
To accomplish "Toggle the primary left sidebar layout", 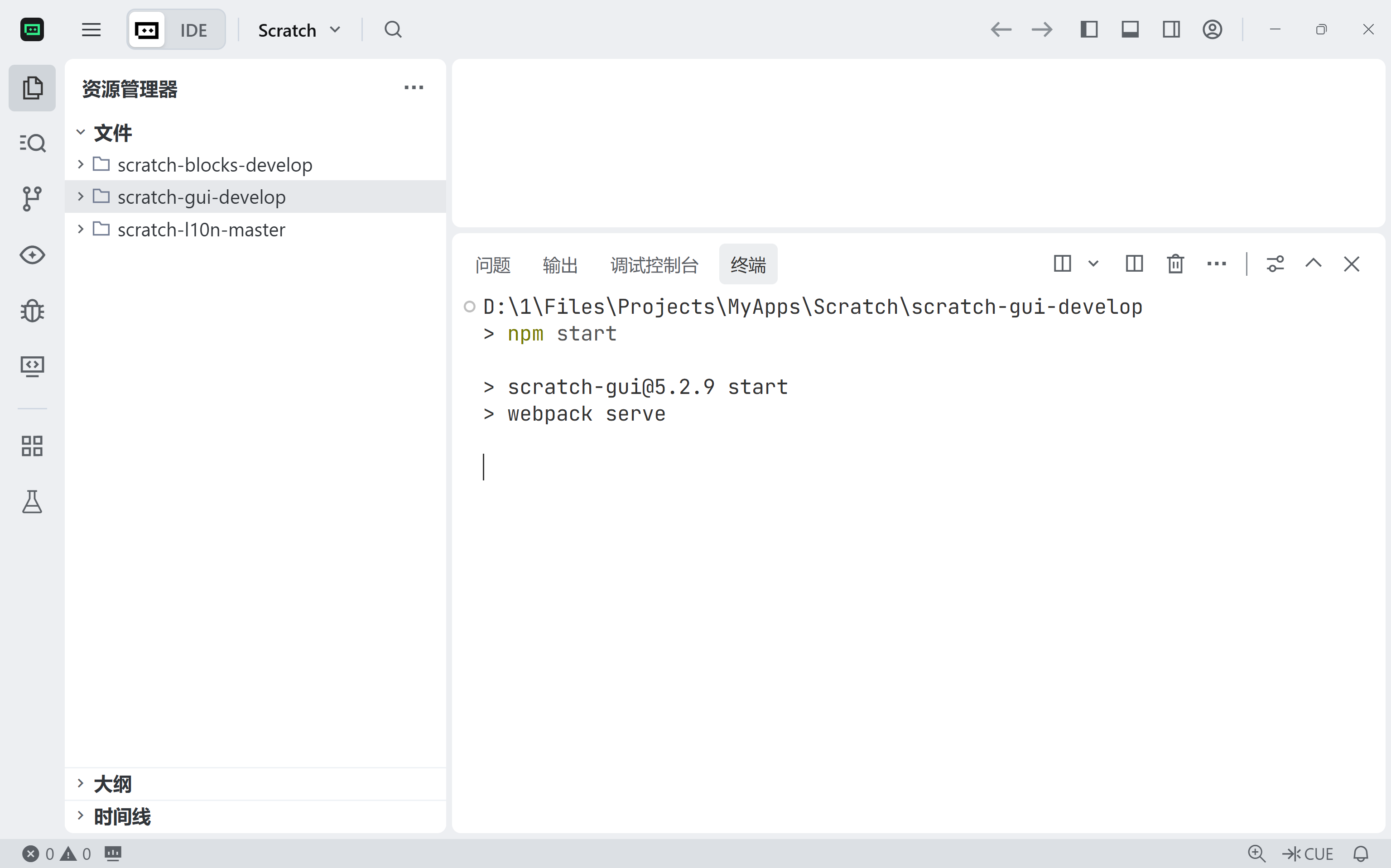I will coord(1089,29).
